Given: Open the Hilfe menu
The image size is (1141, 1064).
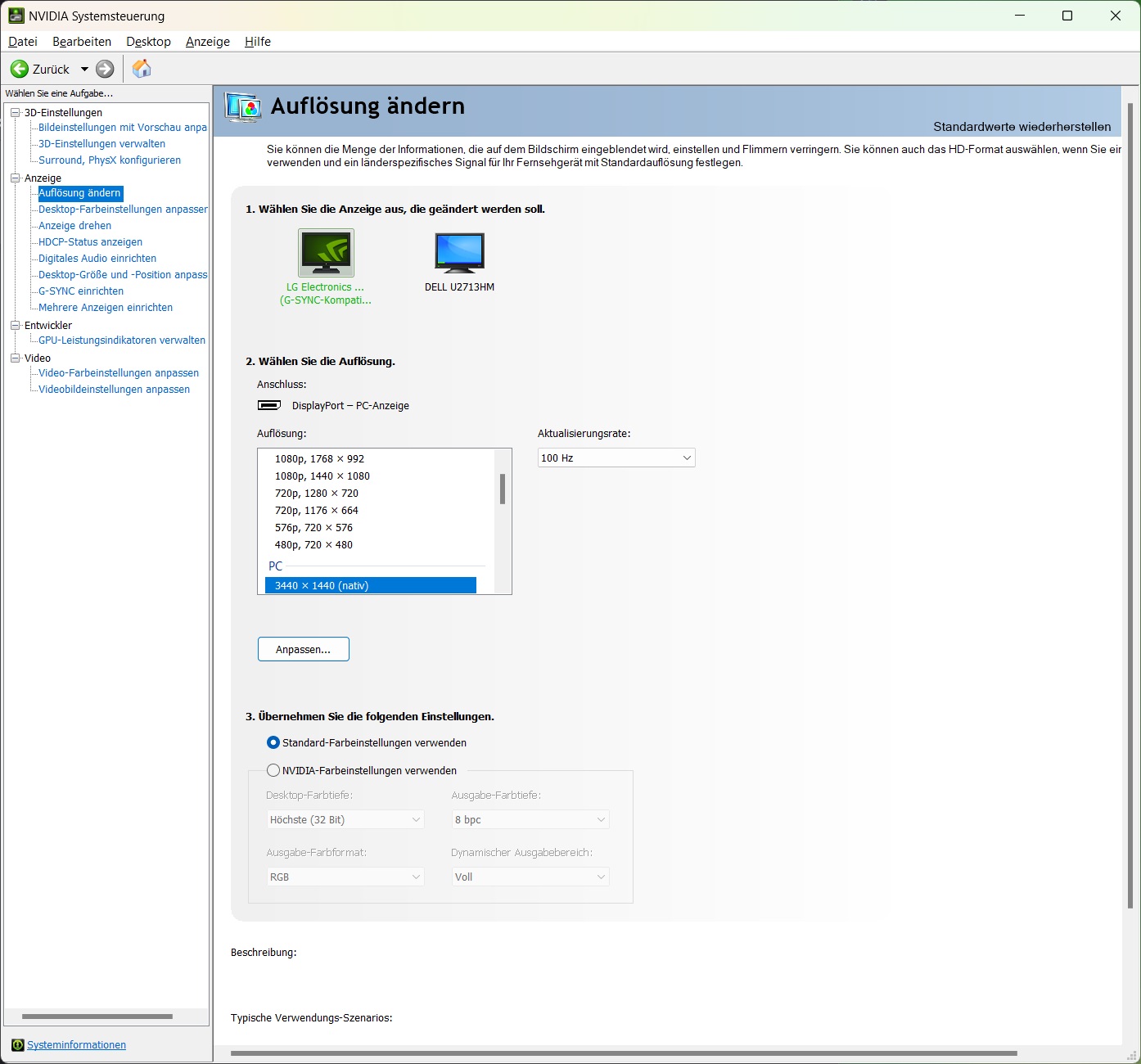Looking at the screenshot, I should point(258,42).
